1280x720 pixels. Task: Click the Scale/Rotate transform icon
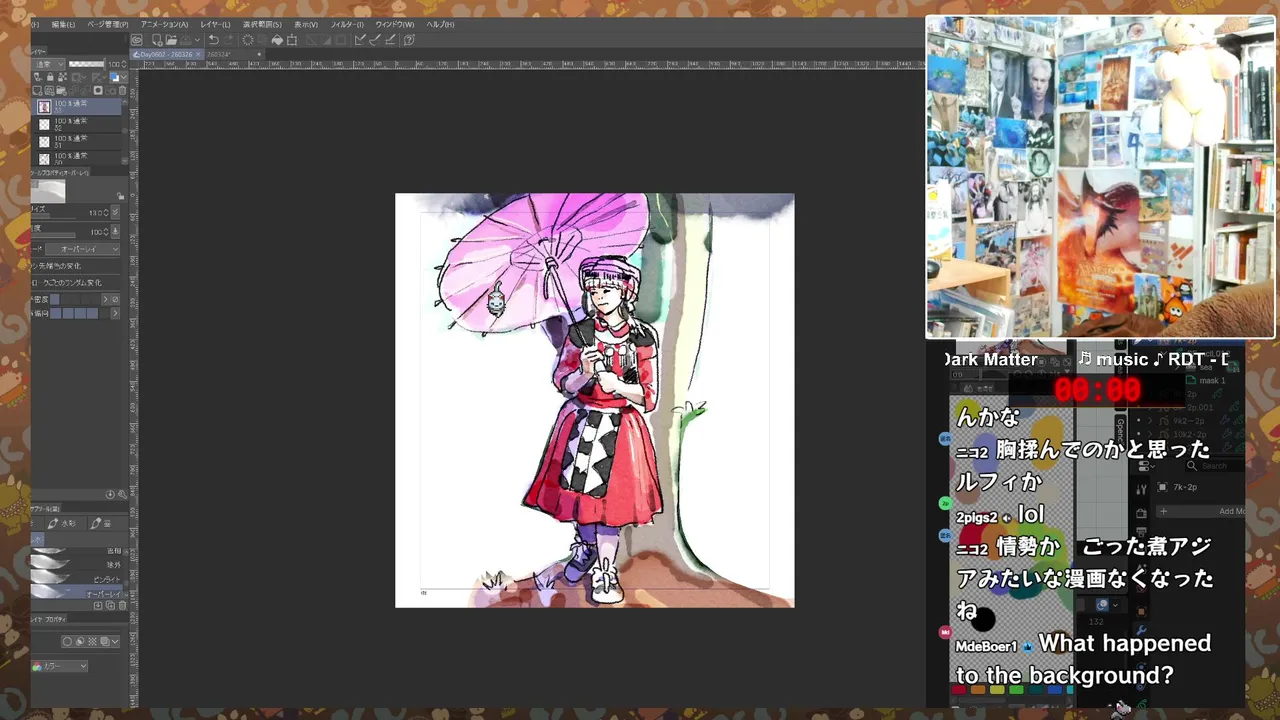coord(292,40)
